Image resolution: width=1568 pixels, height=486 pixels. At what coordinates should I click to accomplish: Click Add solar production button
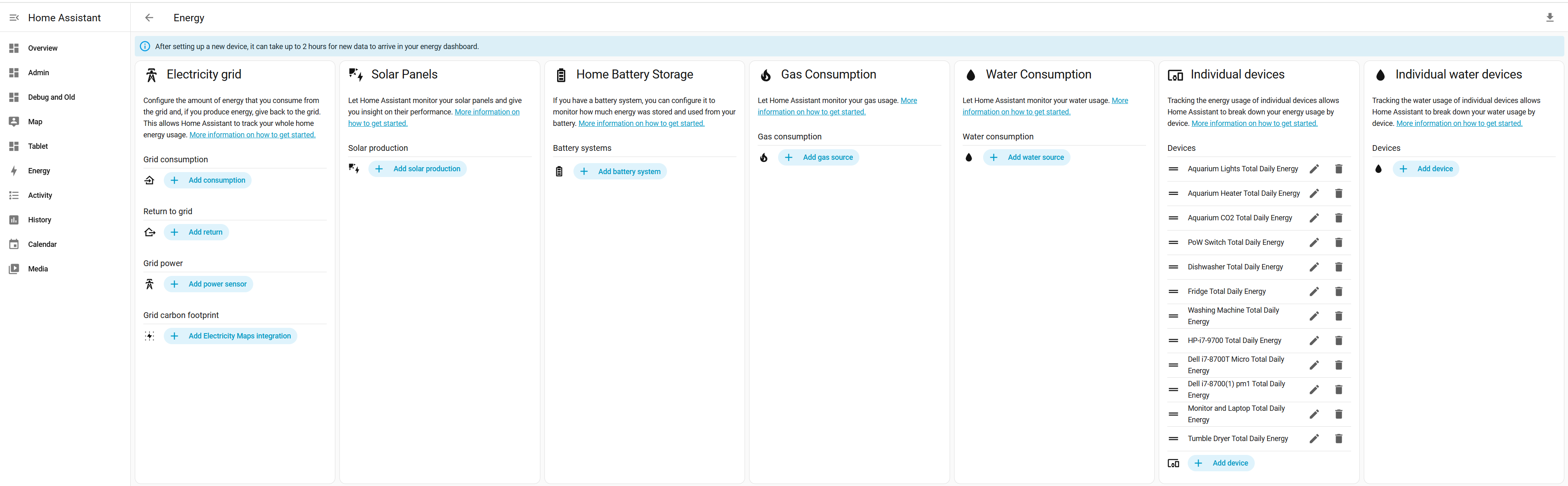[417, 169]
